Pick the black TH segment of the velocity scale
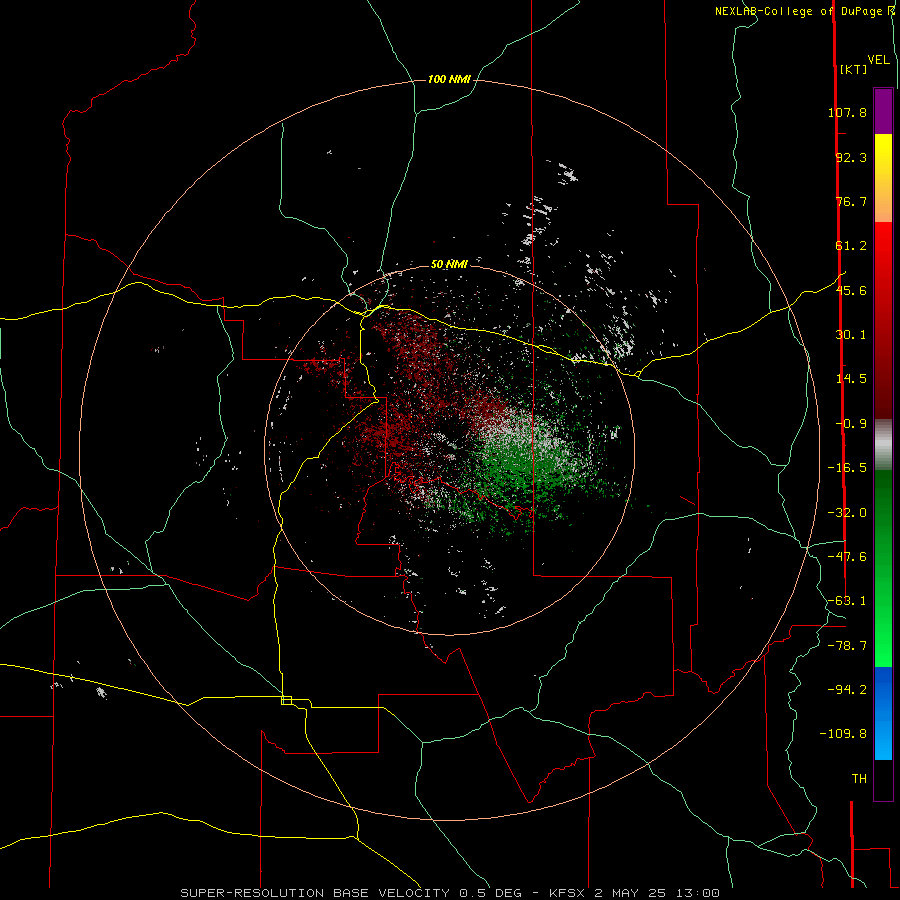 tap(883, 780)
